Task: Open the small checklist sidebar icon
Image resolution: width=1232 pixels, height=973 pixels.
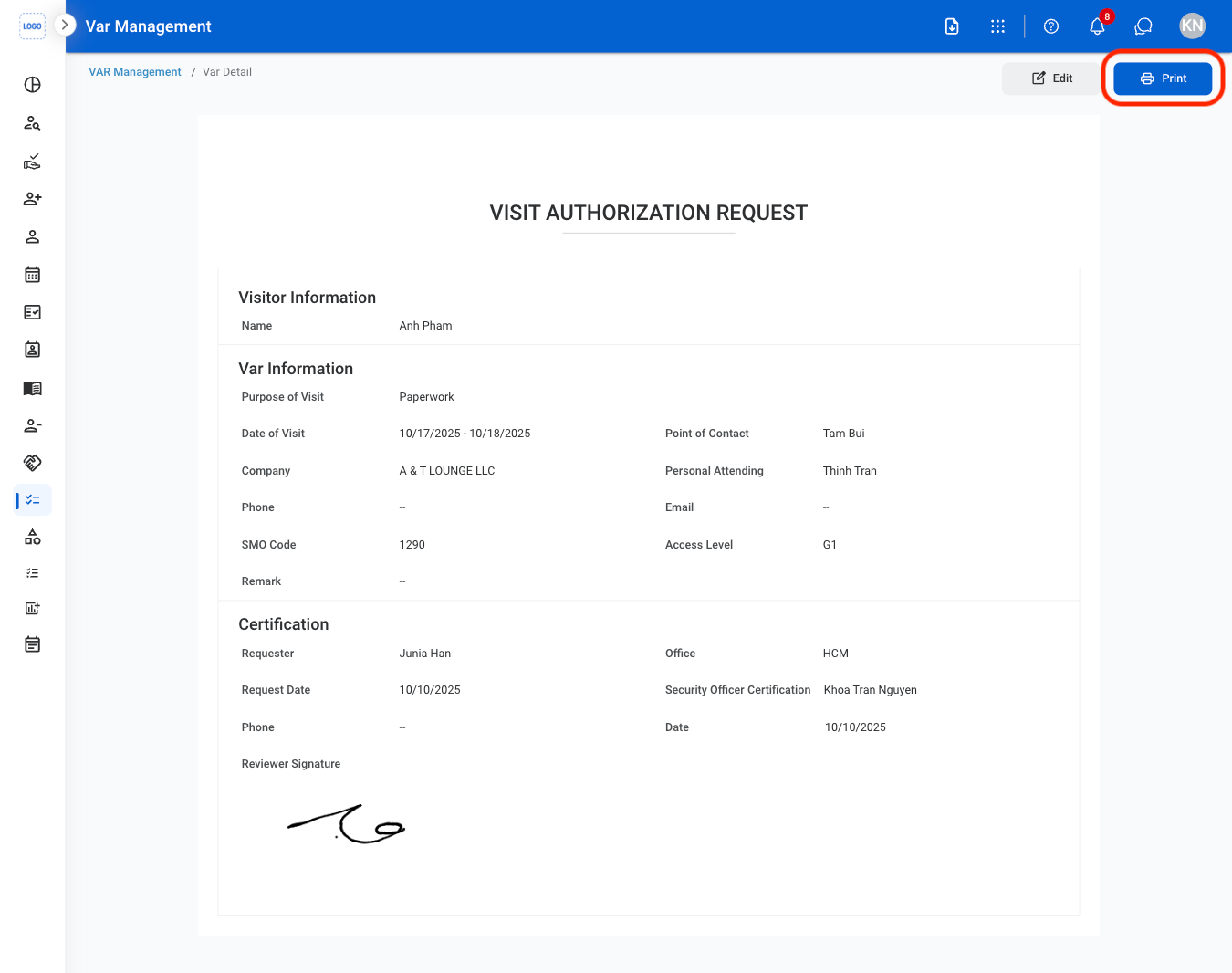Action: point(32,573)
